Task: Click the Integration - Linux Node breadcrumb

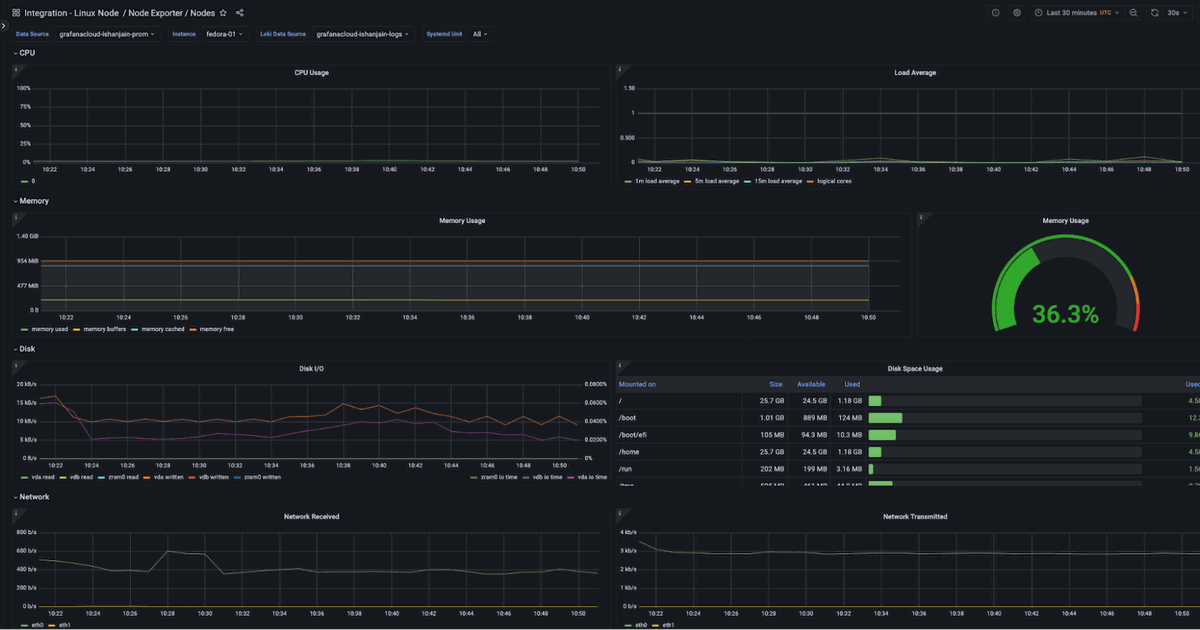Action: tap(71, 13)
